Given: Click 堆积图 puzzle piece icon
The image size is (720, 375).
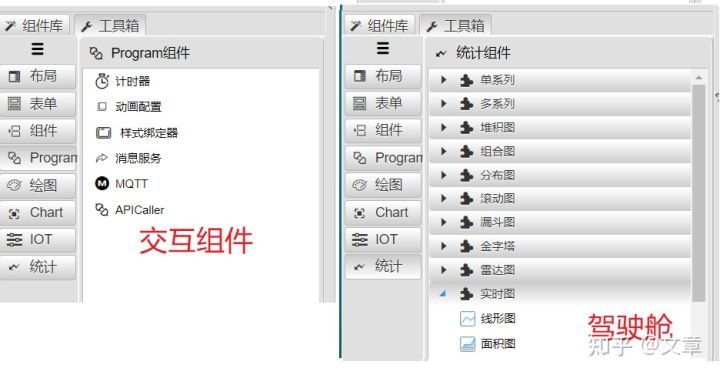Looking at the screenshot, I should pos(467,128).
